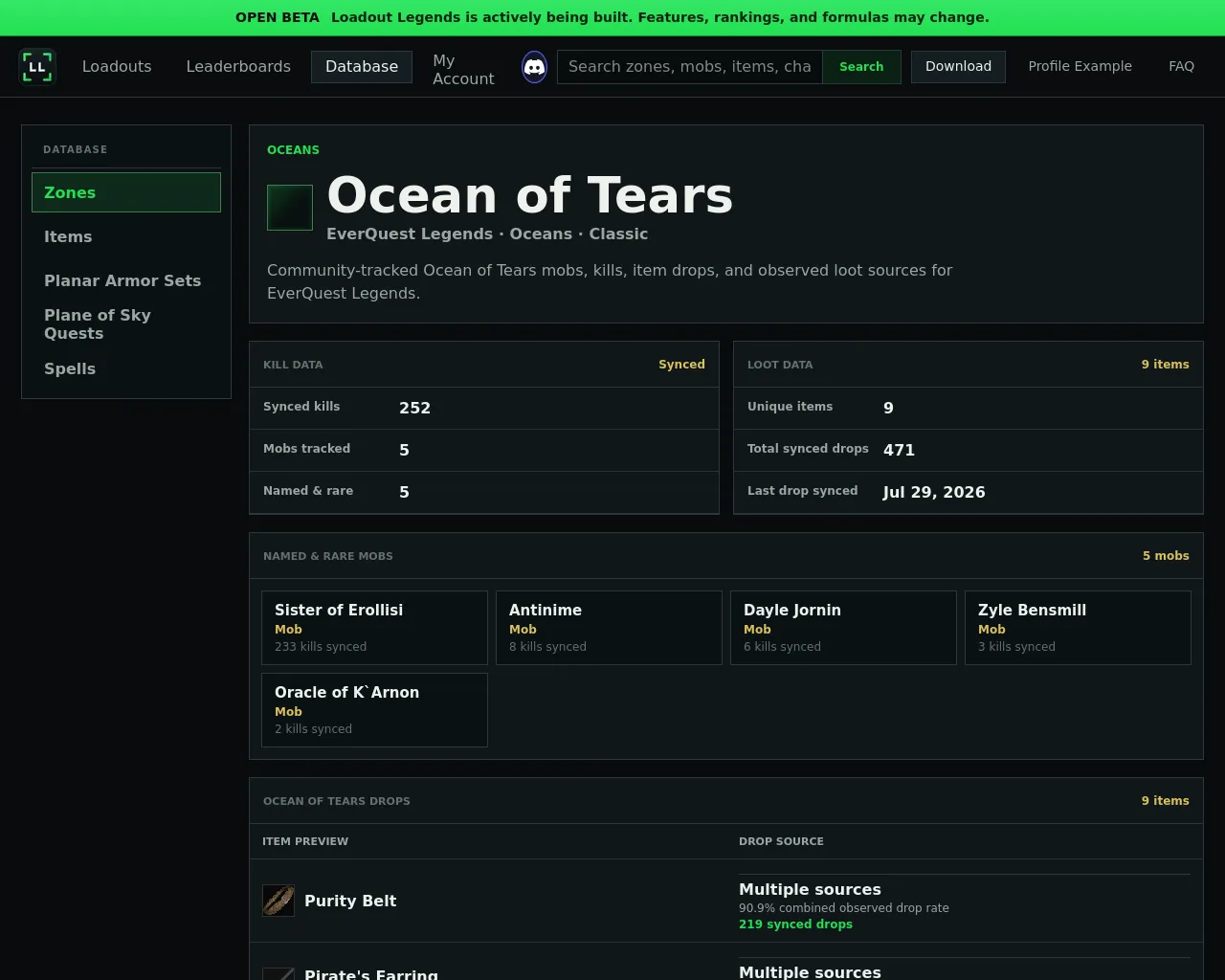Click the ITEM PREVIEW column header
This screenshot has height=980, width=1225.
pyautogui.click(x=305, y=841)
